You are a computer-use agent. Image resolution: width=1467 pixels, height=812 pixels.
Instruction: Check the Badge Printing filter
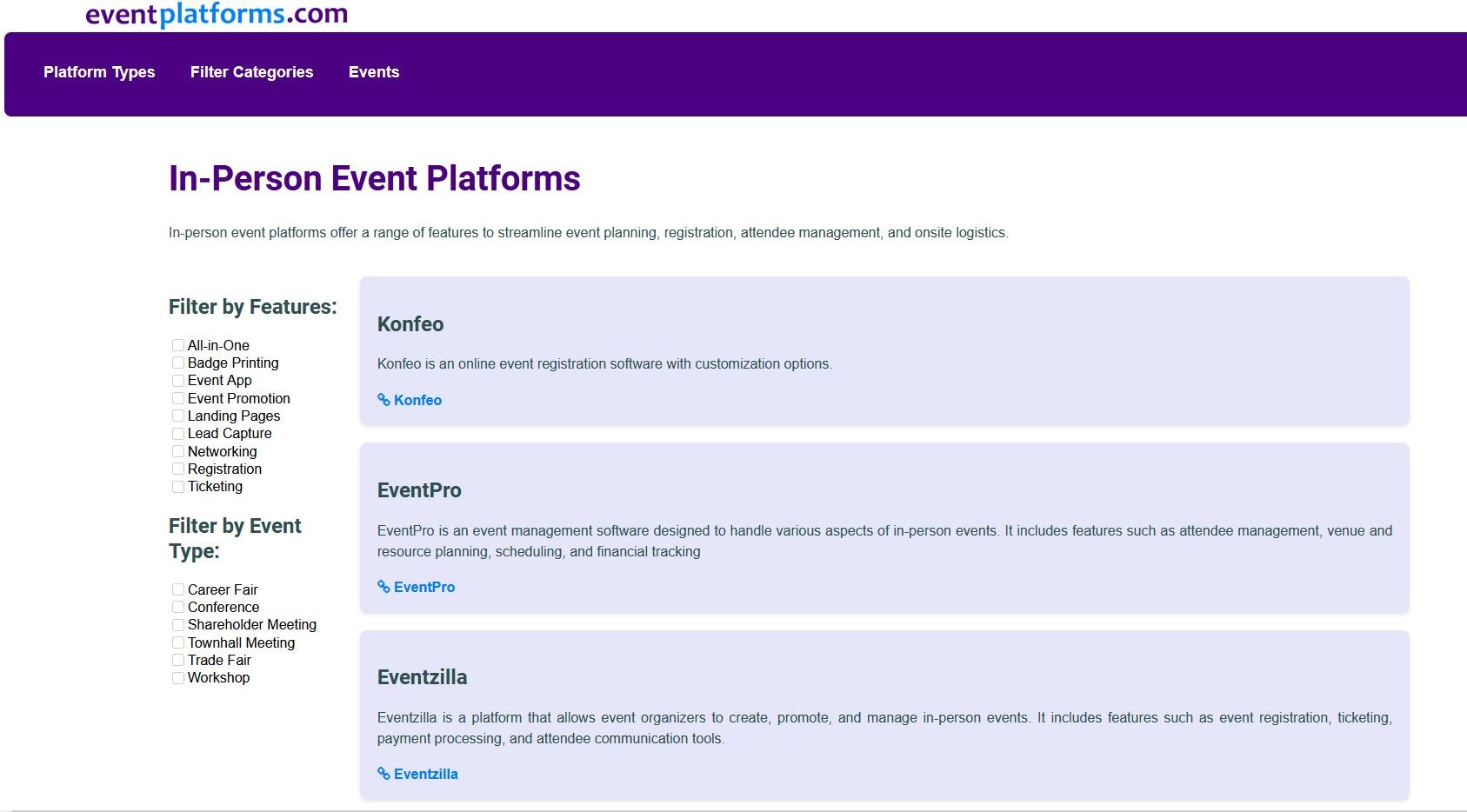178,363
